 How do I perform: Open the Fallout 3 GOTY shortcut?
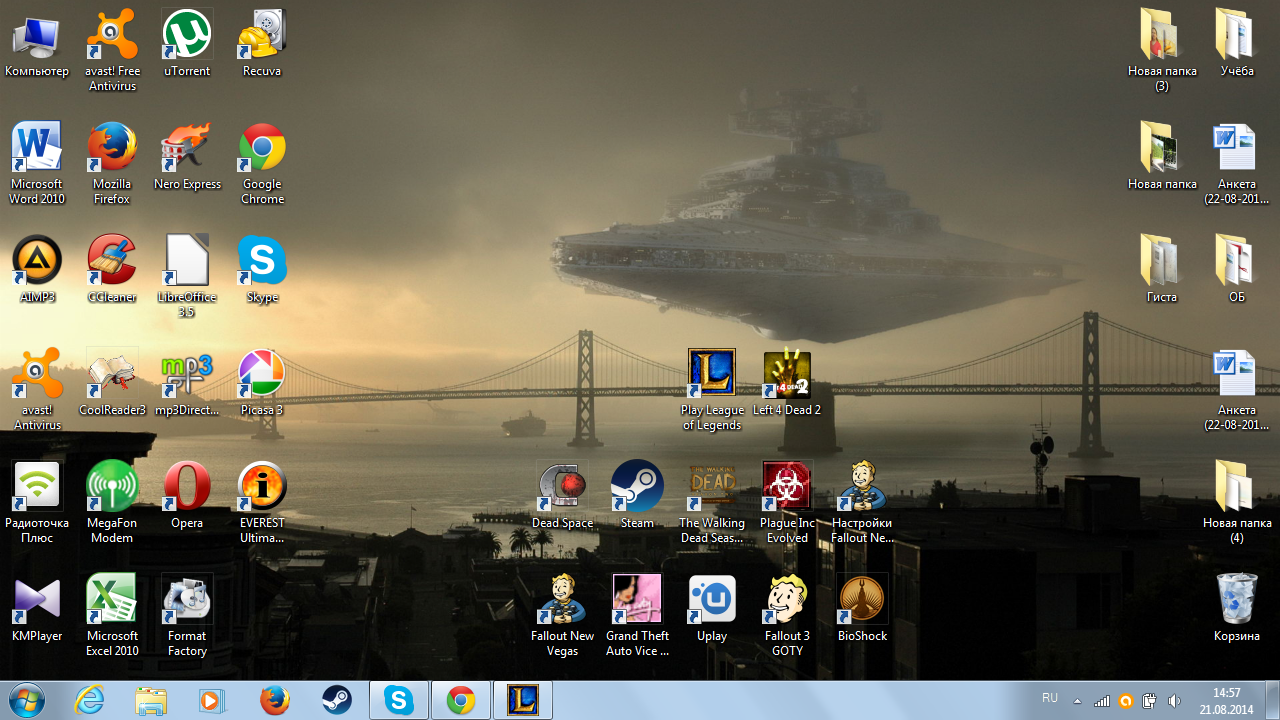point(787,600)
